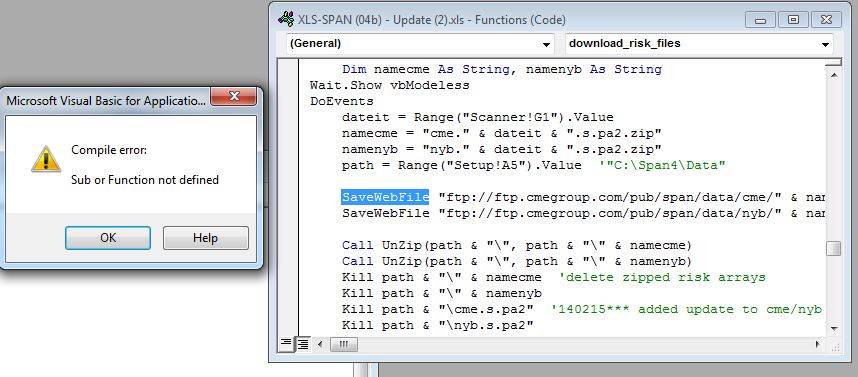858x377 pixels.
Task: Click the 'delete zipped risk arrays' comment
Action: [662, 277]
